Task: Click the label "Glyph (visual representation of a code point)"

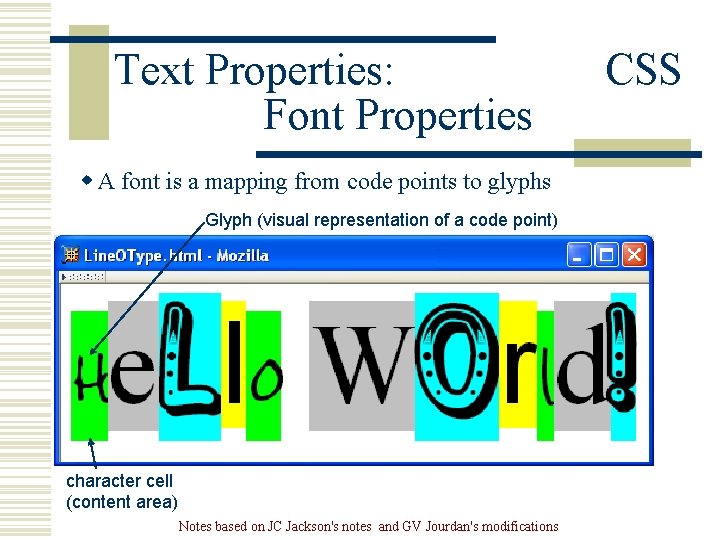Action: coord(381,220)
